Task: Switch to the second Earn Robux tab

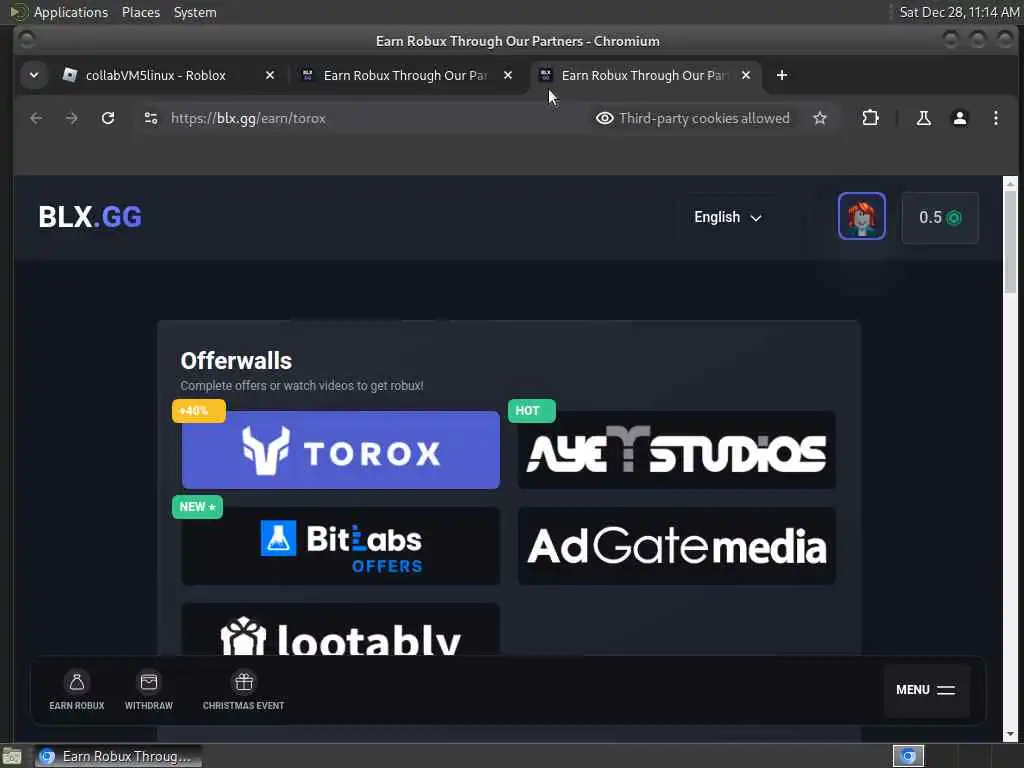Action: tap(406, 75)
